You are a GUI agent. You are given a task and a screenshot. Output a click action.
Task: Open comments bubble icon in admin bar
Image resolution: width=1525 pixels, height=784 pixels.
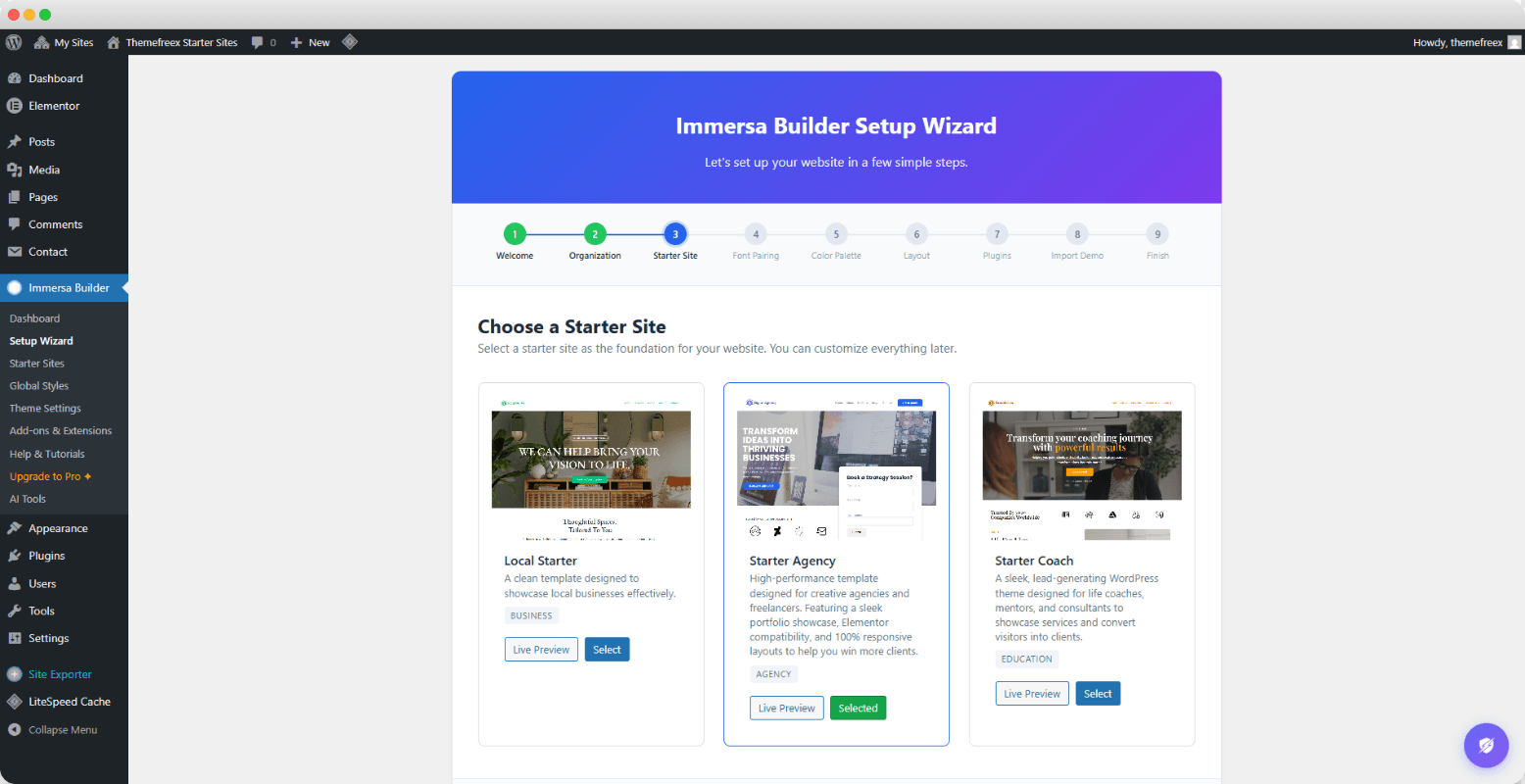coord(258,42)
